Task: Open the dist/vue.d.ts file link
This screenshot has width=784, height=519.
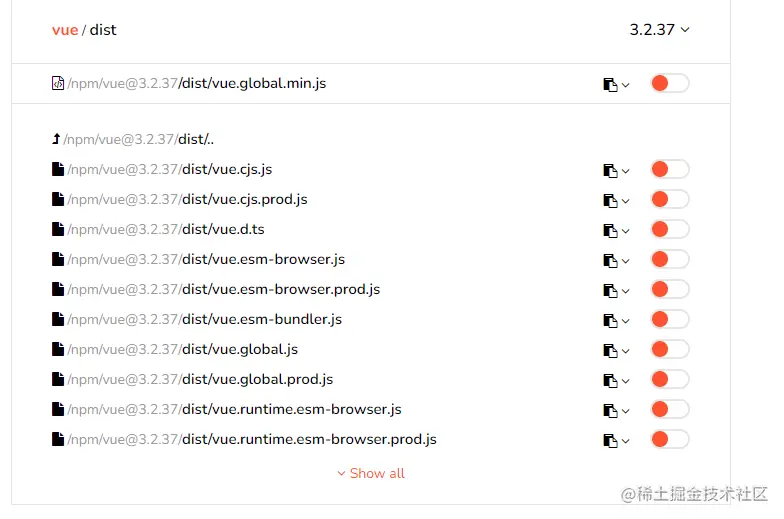Action: click(166, 229)
